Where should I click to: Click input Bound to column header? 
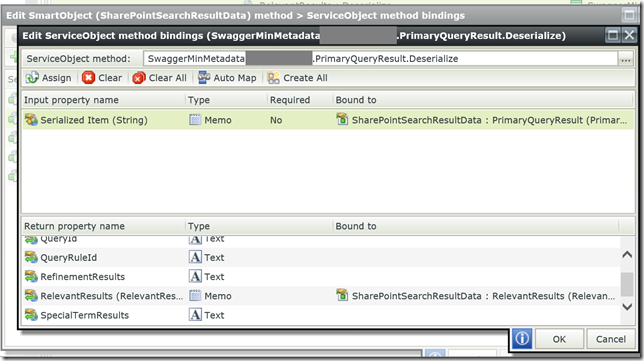coord(356,100)
